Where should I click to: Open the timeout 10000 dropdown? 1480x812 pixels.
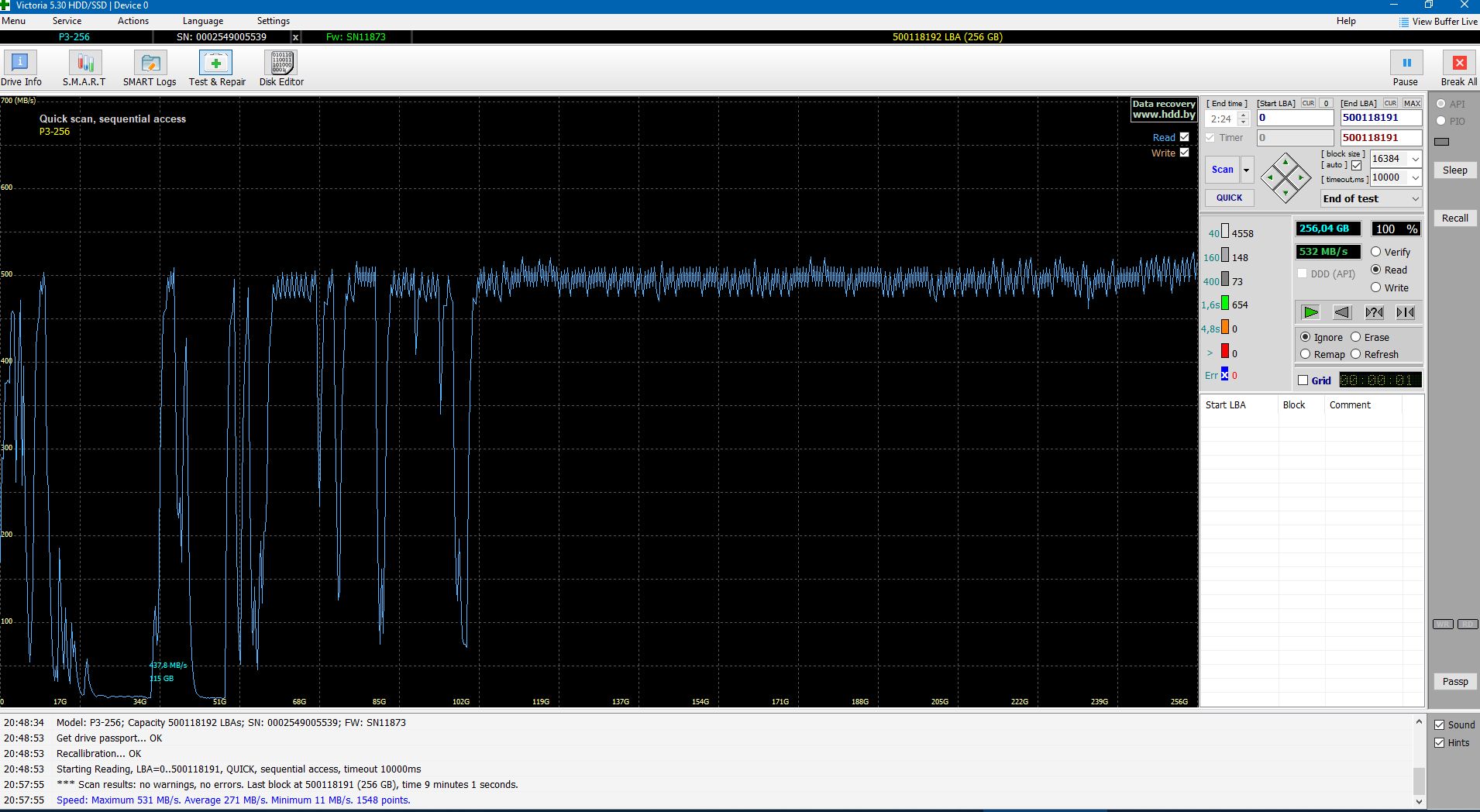pos(1415,177)
